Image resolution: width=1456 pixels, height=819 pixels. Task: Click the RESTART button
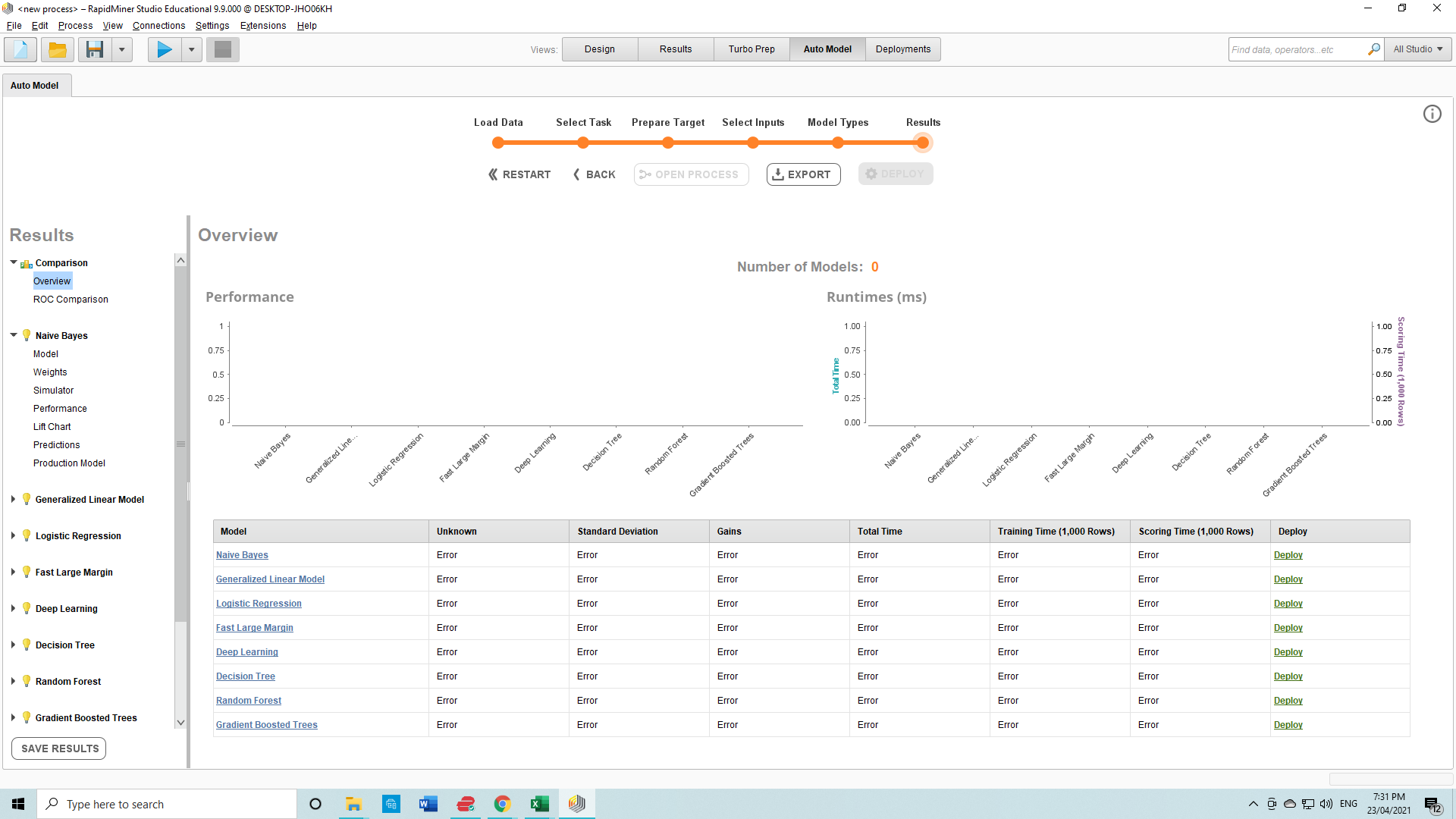519,174
